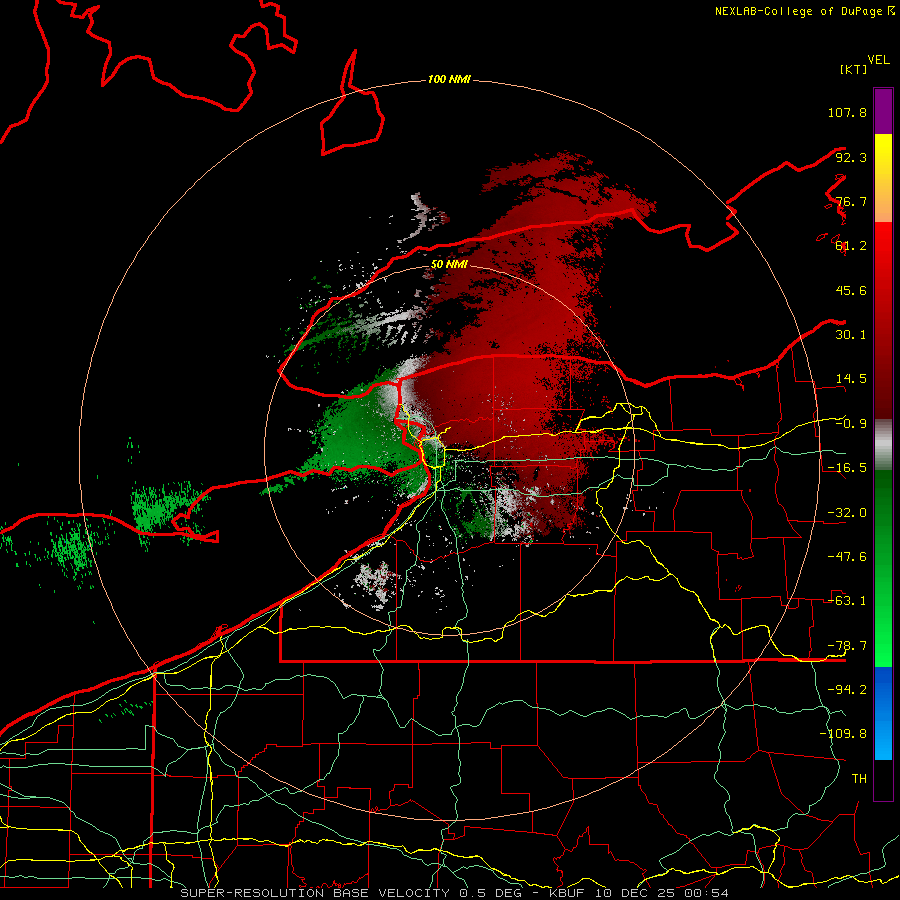Click the -32.0 velocity scale value
The image size is (900, 900).
847,513
